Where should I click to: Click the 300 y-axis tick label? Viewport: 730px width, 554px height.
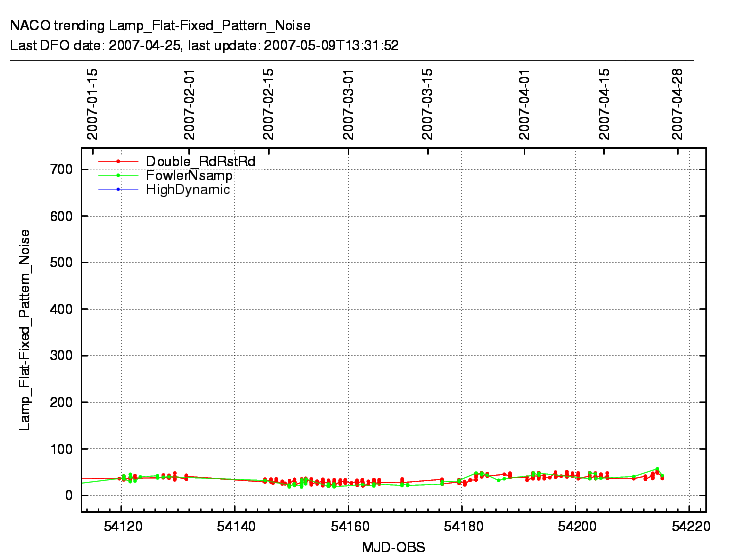click(x=62, y=356)
